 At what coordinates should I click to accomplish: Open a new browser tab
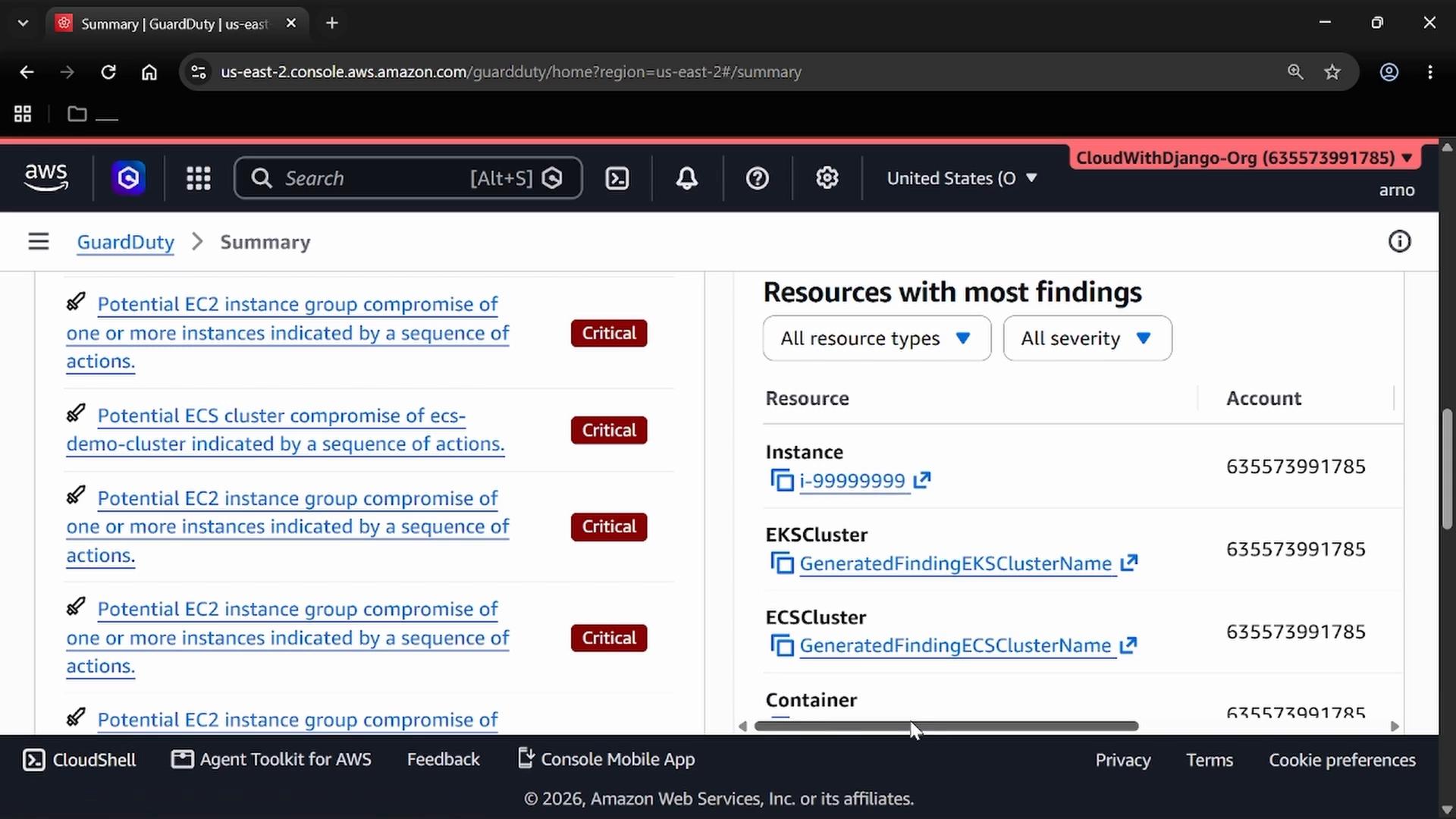pos(332,24)
